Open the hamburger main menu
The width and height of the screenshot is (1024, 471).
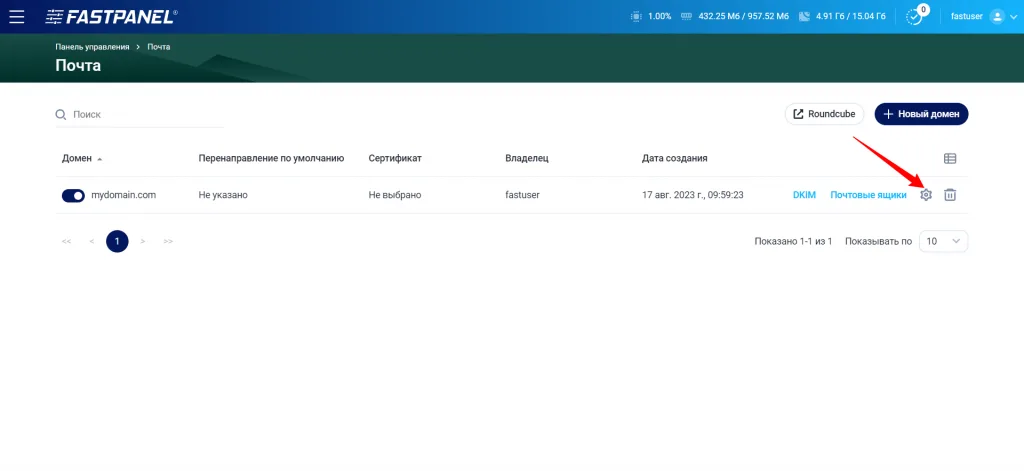[x=16, y=16]
